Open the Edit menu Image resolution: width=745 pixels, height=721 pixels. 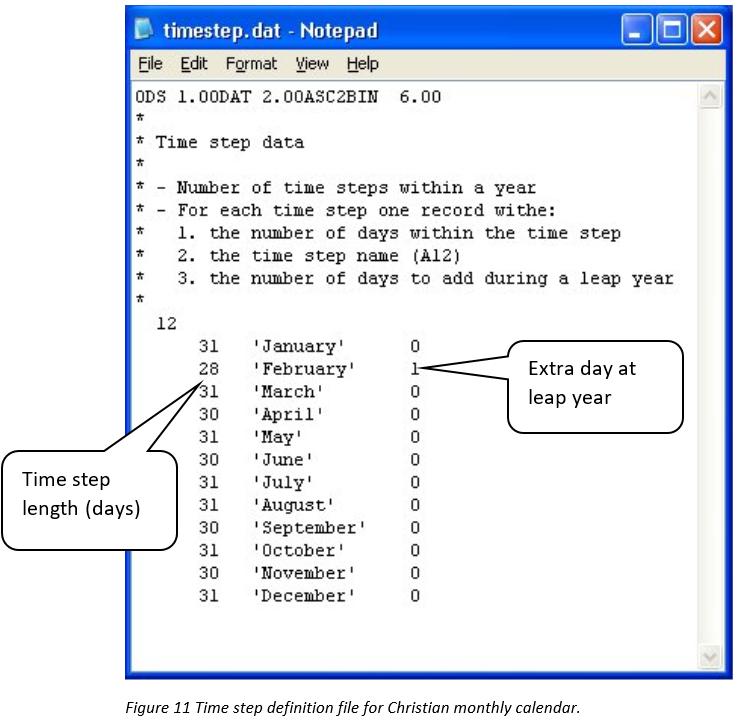194,64
